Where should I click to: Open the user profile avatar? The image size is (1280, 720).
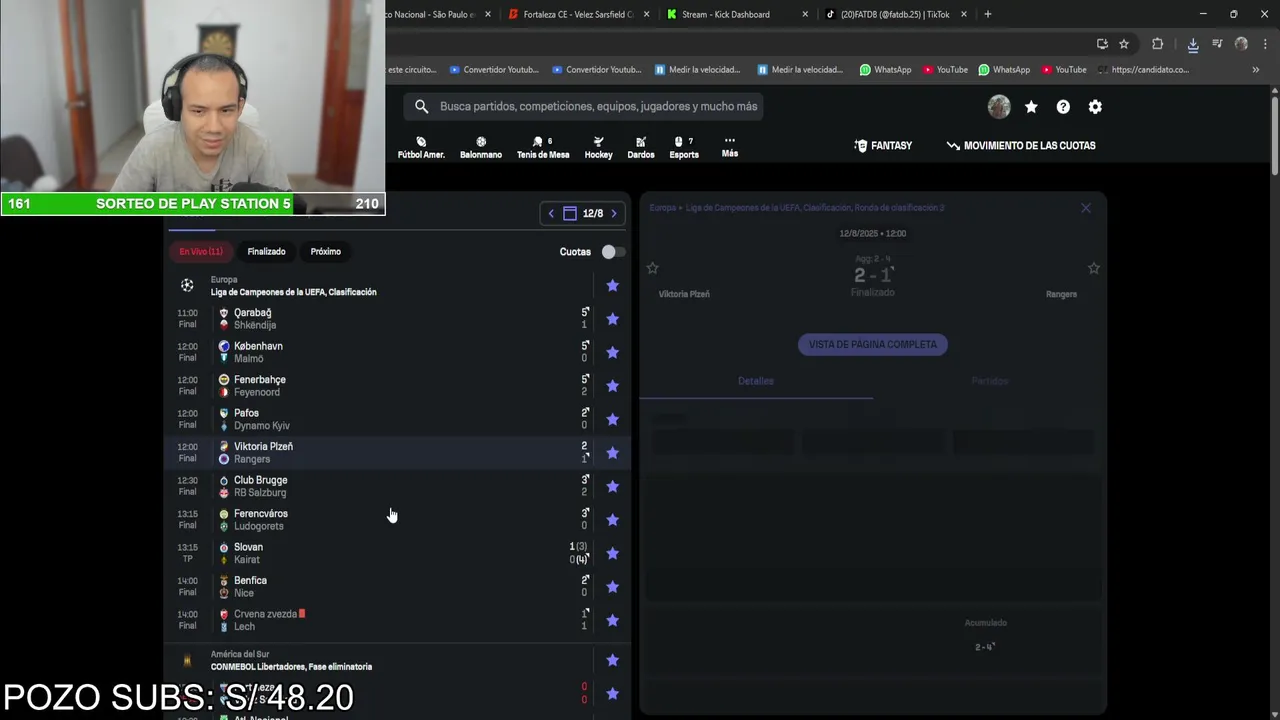pos(999,107)
